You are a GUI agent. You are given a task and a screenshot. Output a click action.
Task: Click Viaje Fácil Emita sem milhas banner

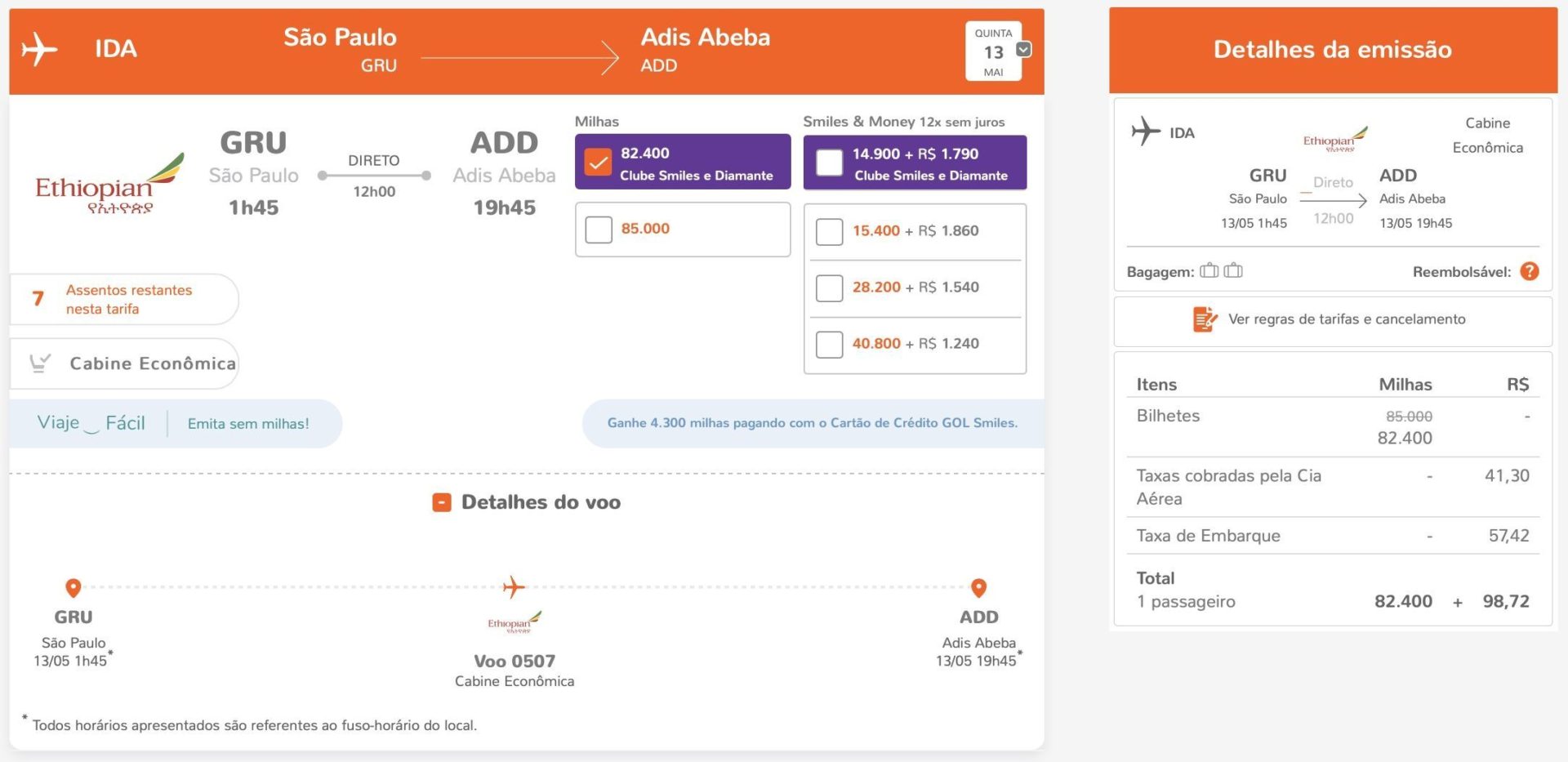tap(175, 423)
